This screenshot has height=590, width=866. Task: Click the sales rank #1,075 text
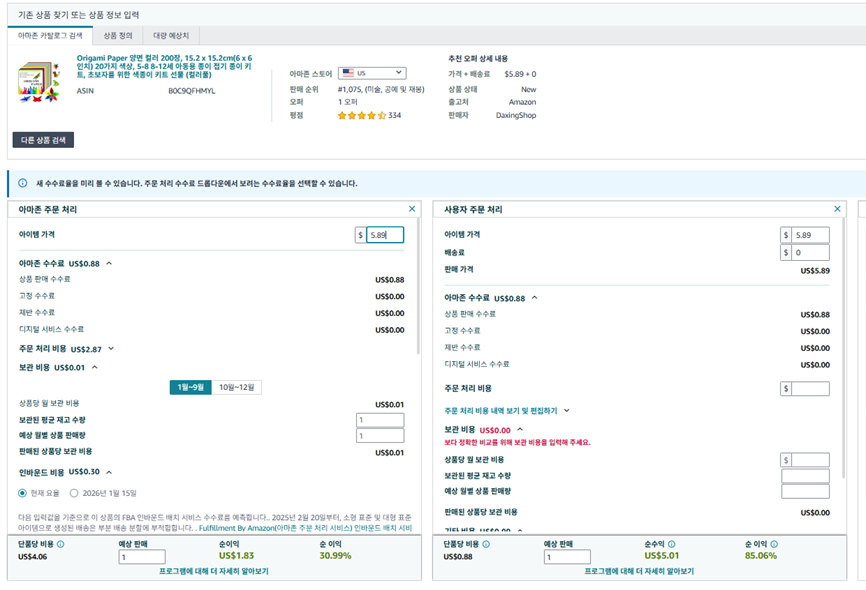(381, 89)
